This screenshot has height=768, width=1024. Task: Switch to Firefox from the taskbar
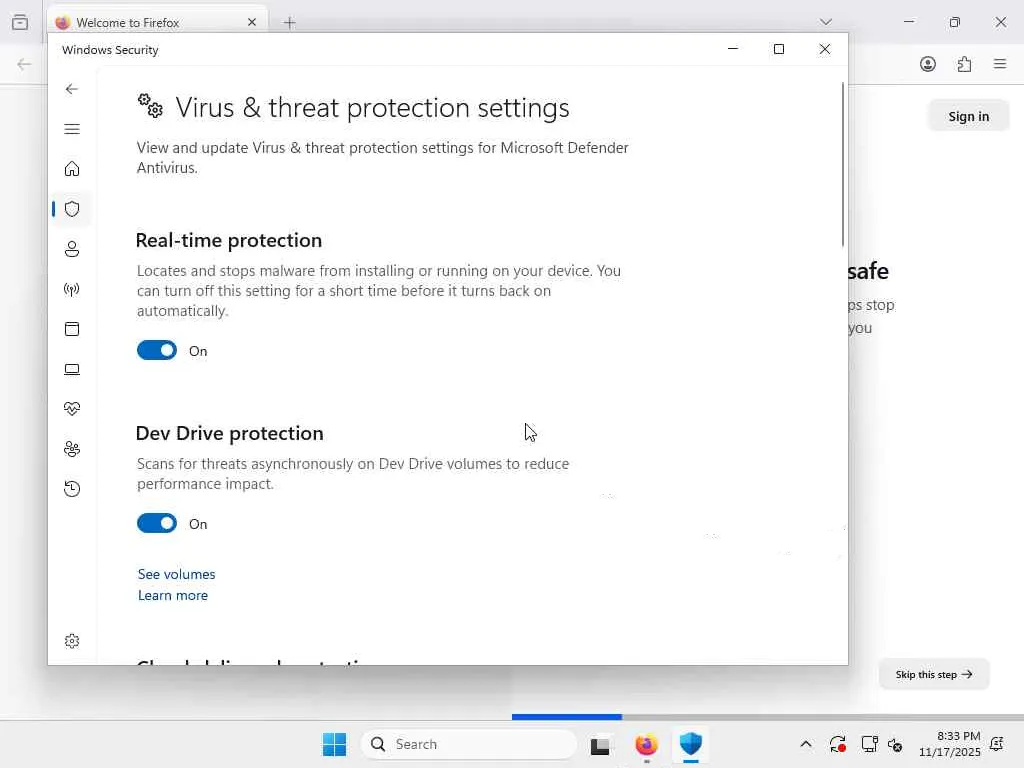click(646, 744)
